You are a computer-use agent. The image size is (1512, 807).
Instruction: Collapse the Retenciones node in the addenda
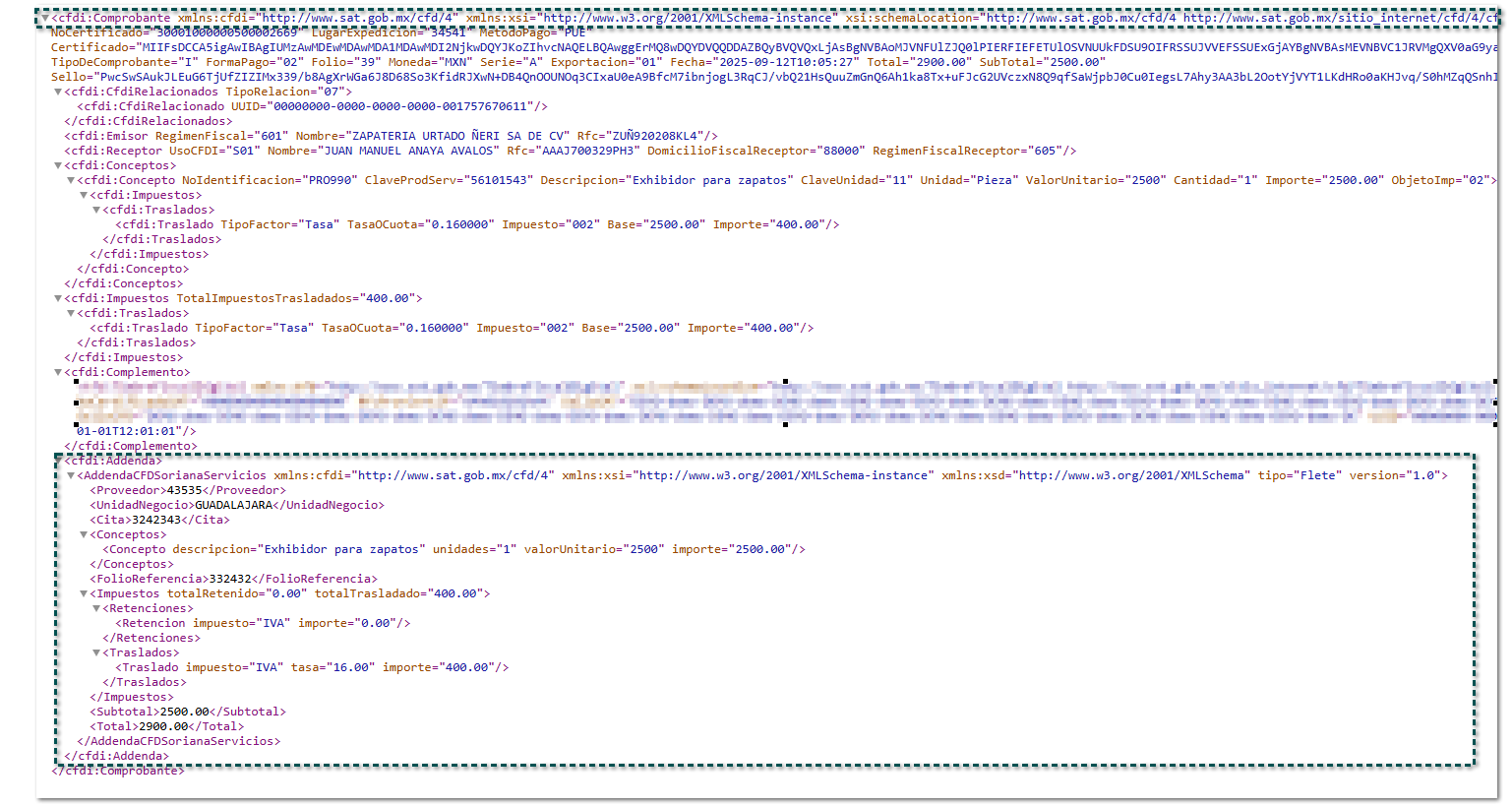point(96,608)
